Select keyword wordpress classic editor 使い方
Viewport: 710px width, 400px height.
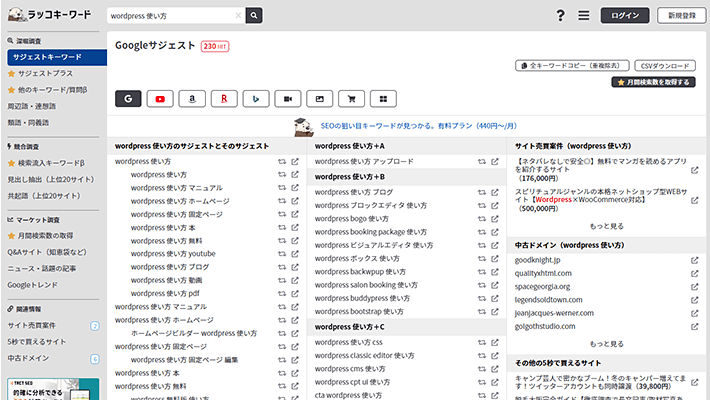point(365,356)
